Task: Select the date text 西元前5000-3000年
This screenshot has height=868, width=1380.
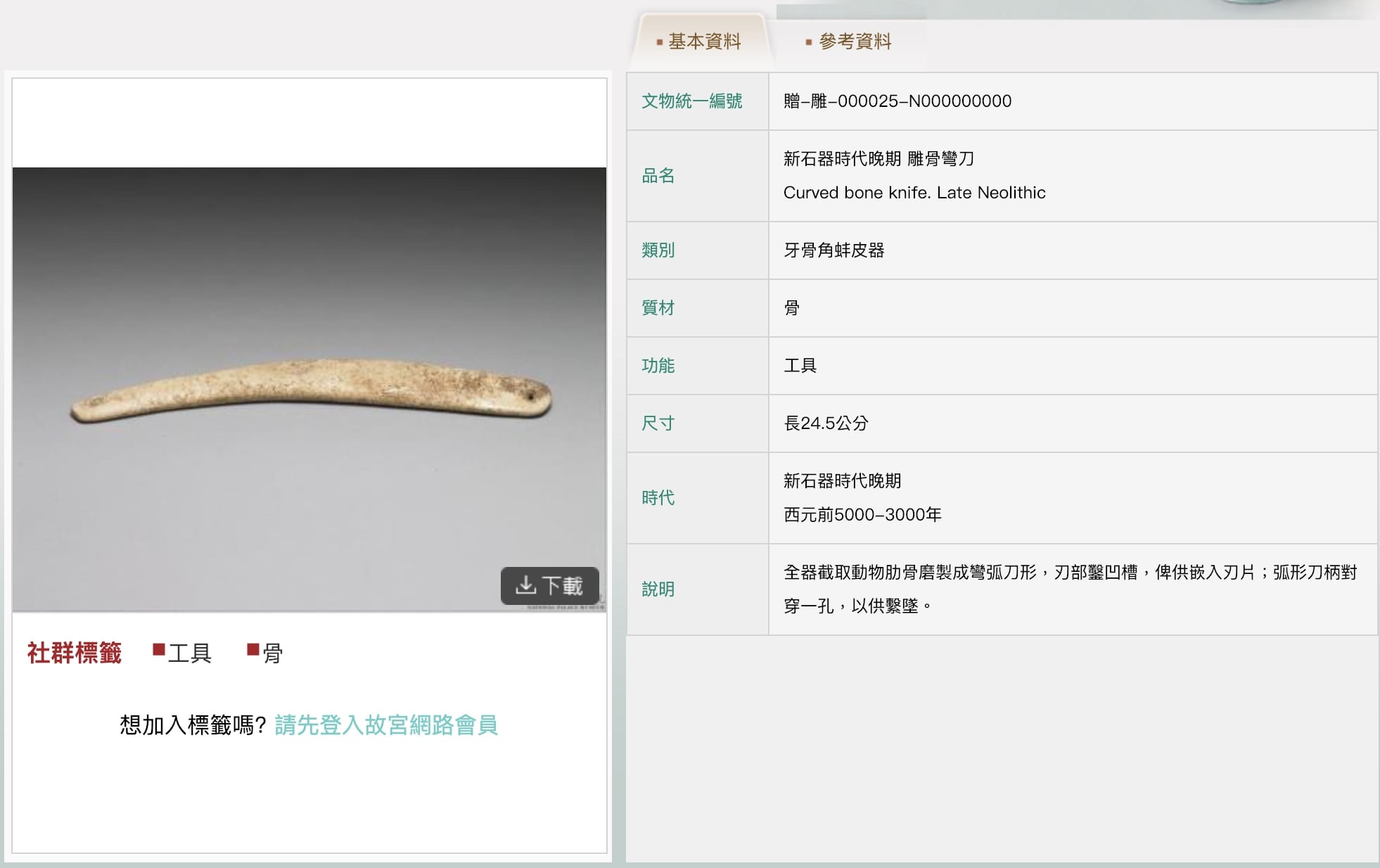Action: pyautogui.click(x=862, y=515)
